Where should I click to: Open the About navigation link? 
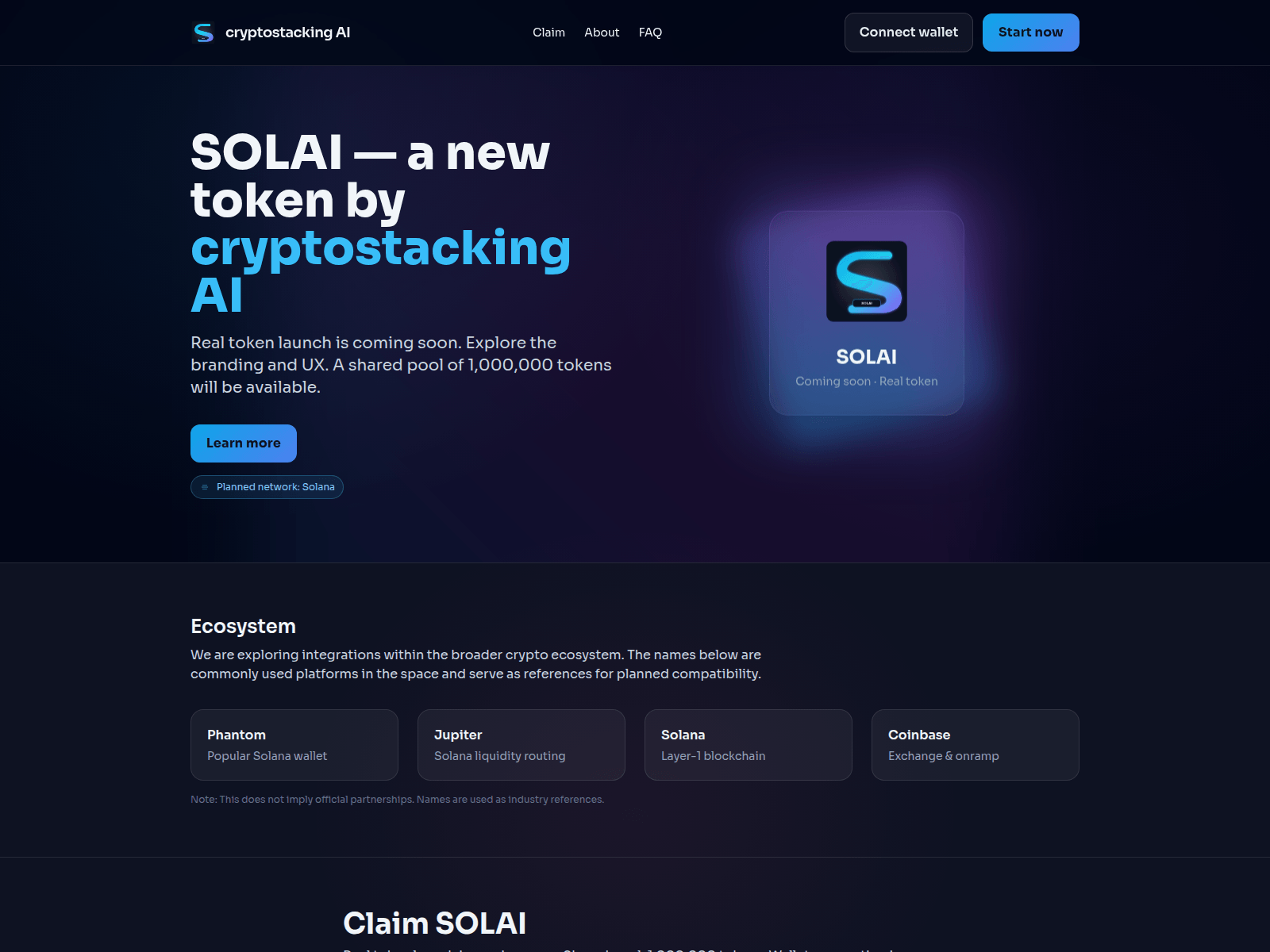point(602,33)
